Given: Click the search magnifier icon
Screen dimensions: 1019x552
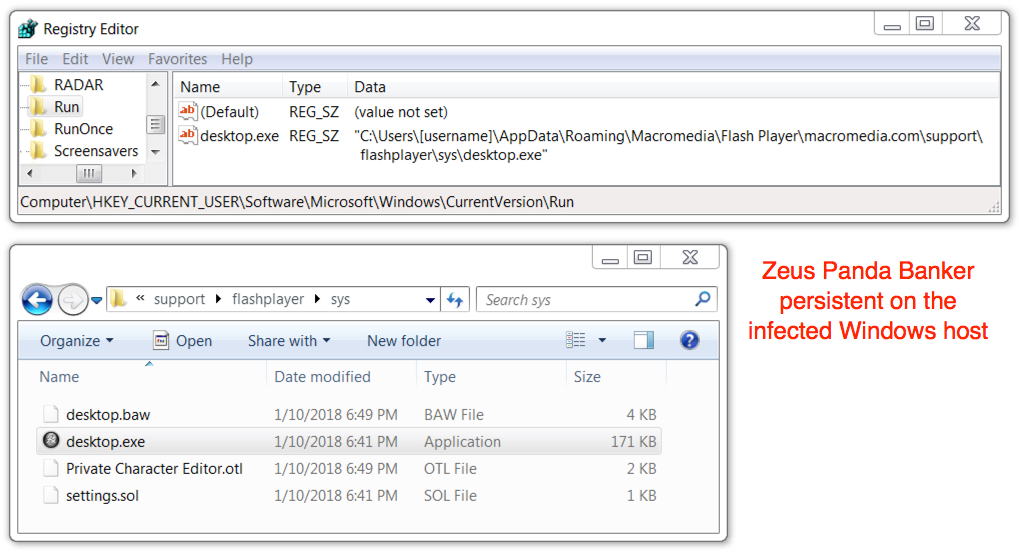Looking at the screenshot, I should coord(703,299).
